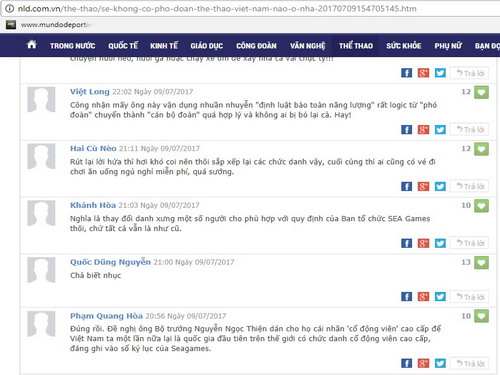
Task: Share Việt Long's comment on Google Plus
Action: (423, 129)
